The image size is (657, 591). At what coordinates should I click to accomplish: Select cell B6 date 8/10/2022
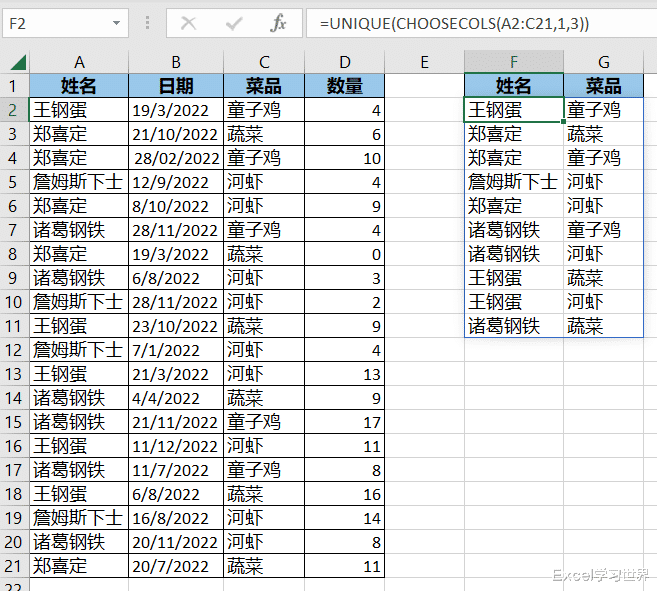tap(176, 206)
